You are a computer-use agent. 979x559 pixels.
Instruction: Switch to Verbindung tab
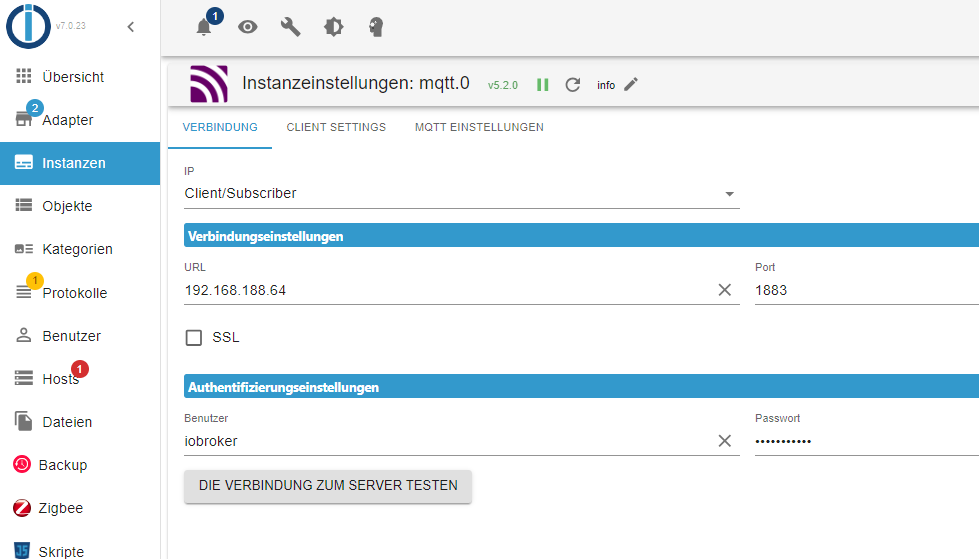tap(220, 127)
